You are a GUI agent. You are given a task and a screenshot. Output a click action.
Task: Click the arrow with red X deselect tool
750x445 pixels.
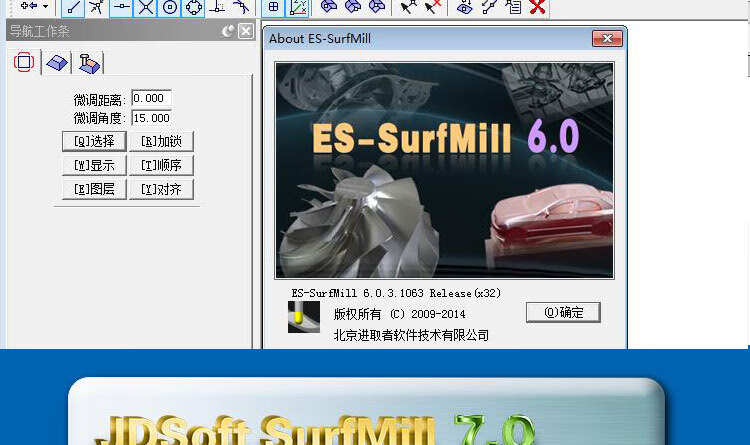tap(432, 7)
